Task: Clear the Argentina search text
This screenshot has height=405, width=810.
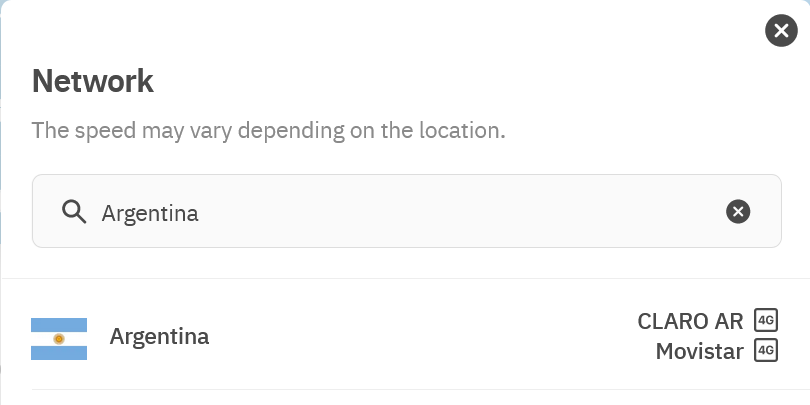Action: (737, 211)
